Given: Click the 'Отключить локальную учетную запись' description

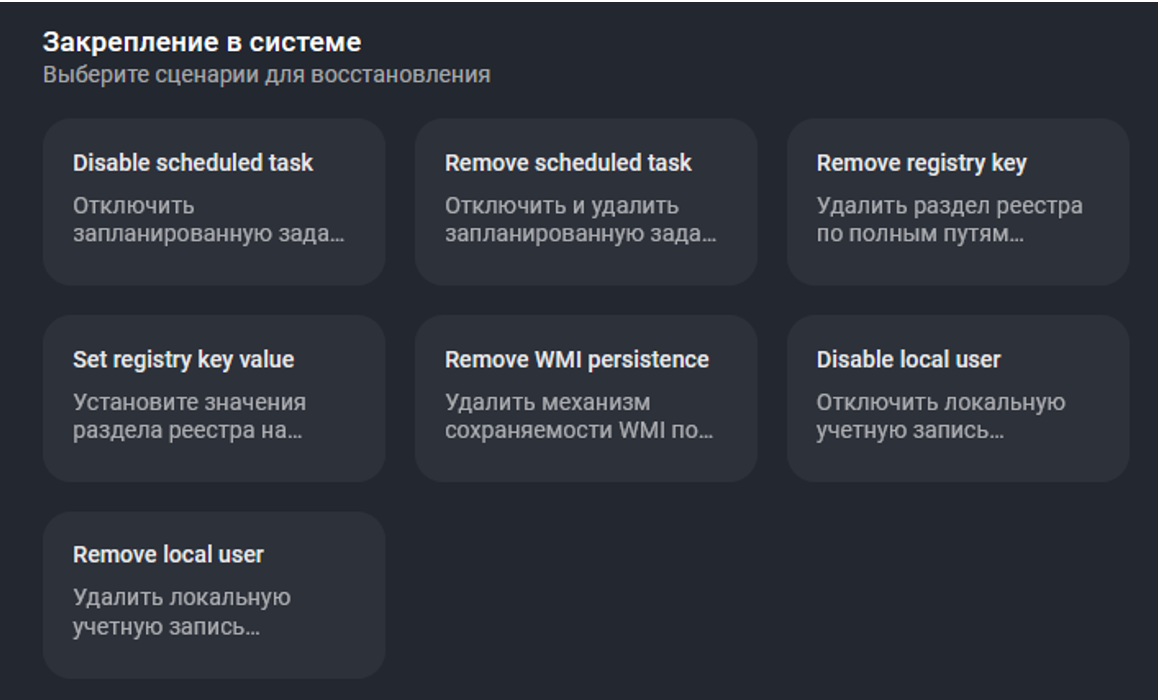Looking at the screenshot, I should [x=940, y=417].
